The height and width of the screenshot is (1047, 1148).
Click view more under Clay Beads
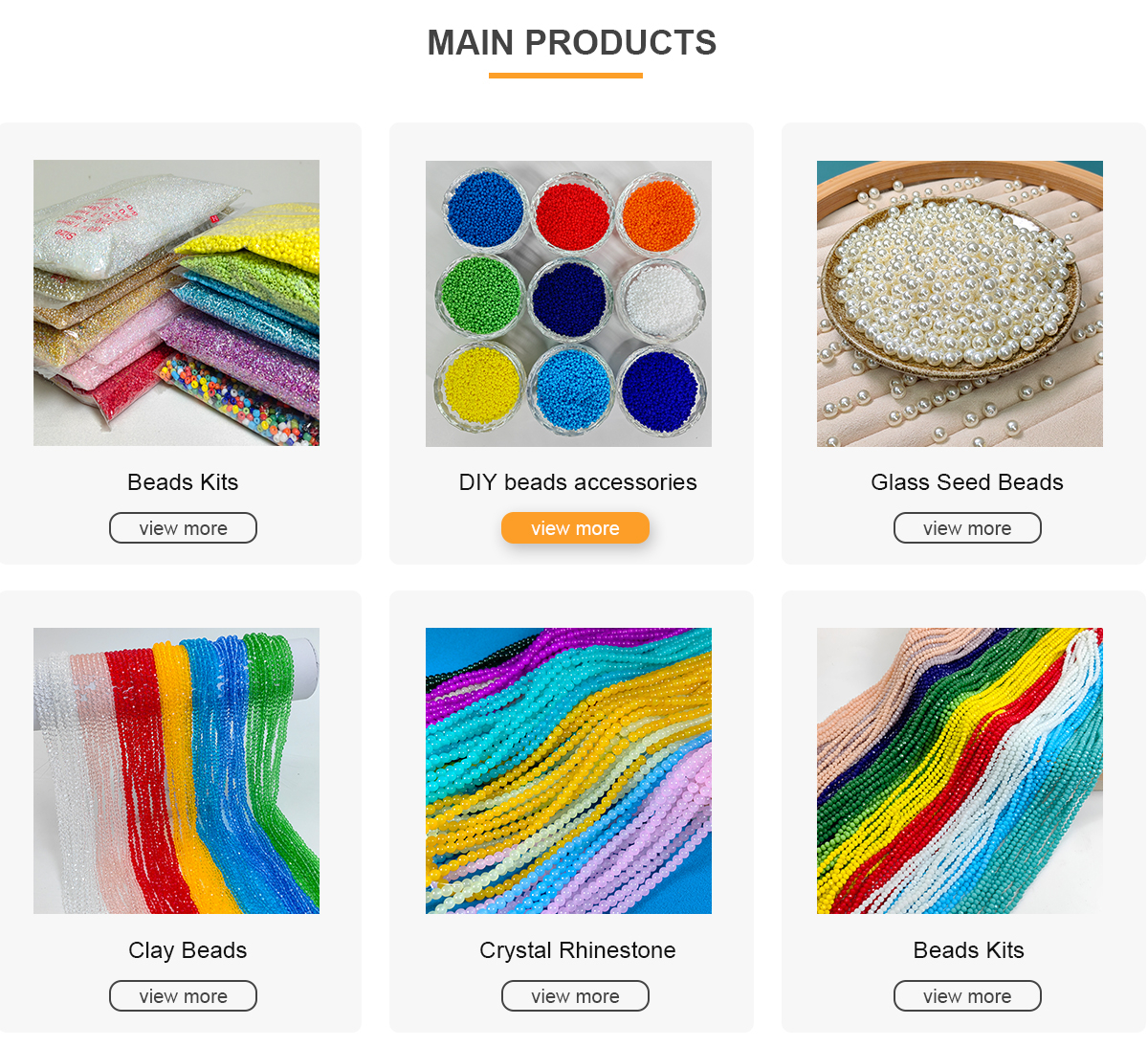click(183, 996)
